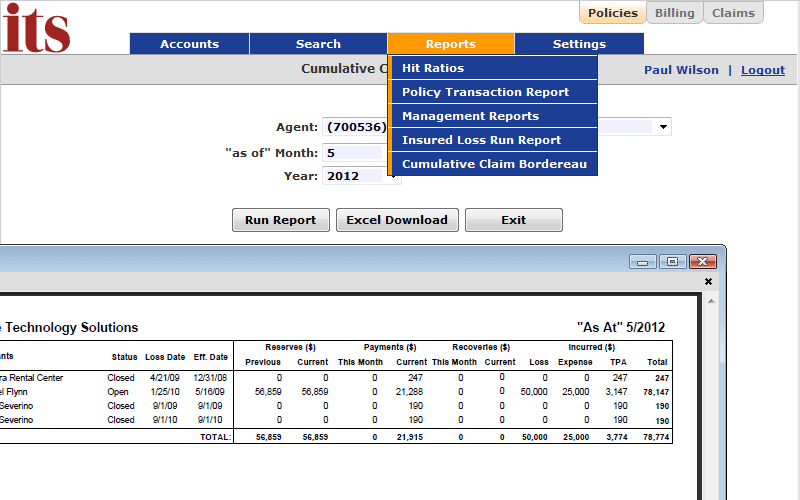Open the Settings menu
This screenshot has height=500, width=800.
(580, 44)
